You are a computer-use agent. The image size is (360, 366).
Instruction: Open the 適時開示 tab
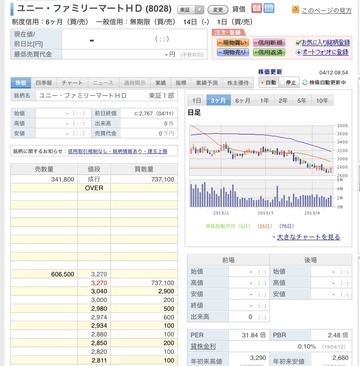pyautogui.click(x=134, y=83)
